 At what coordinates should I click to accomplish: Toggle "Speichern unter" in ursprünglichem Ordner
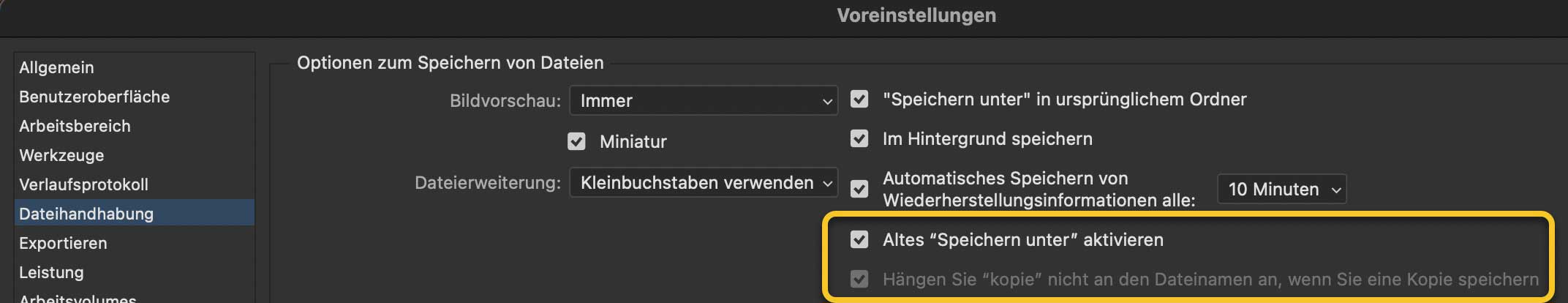(859, 99)
